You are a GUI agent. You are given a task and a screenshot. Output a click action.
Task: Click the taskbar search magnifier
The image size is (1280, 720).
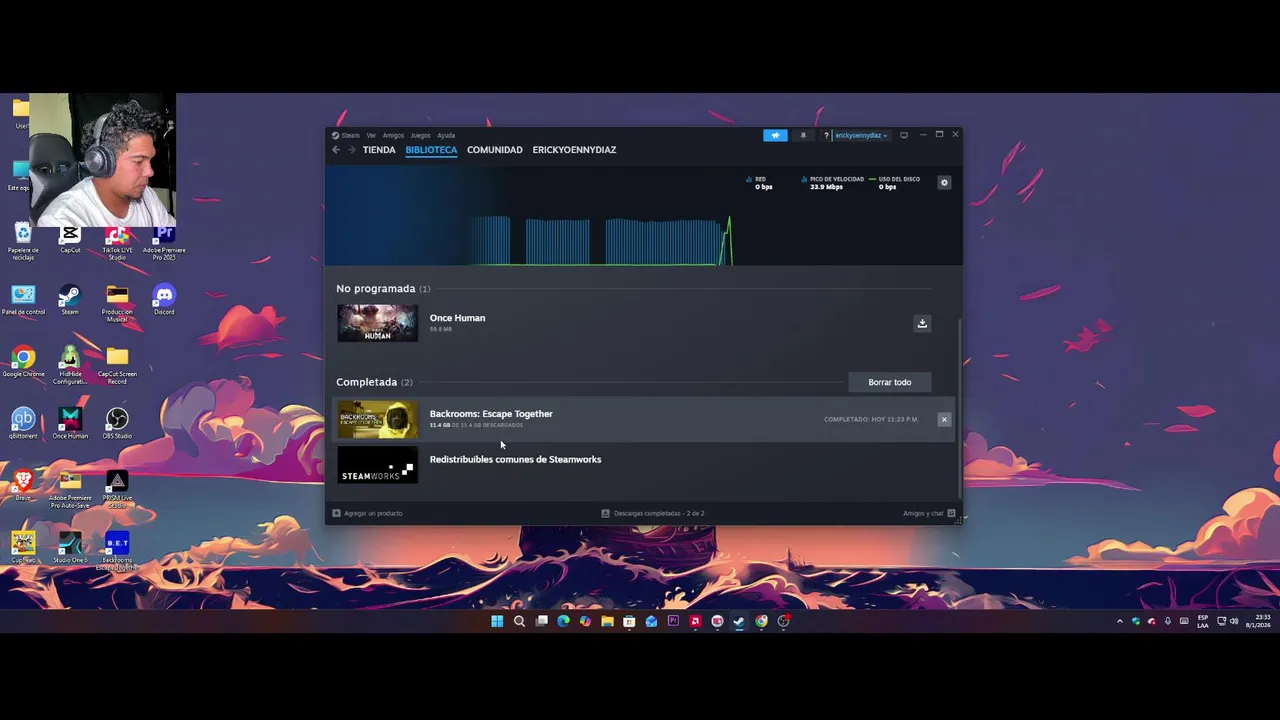pyautogui.click(x=519, y=621)
